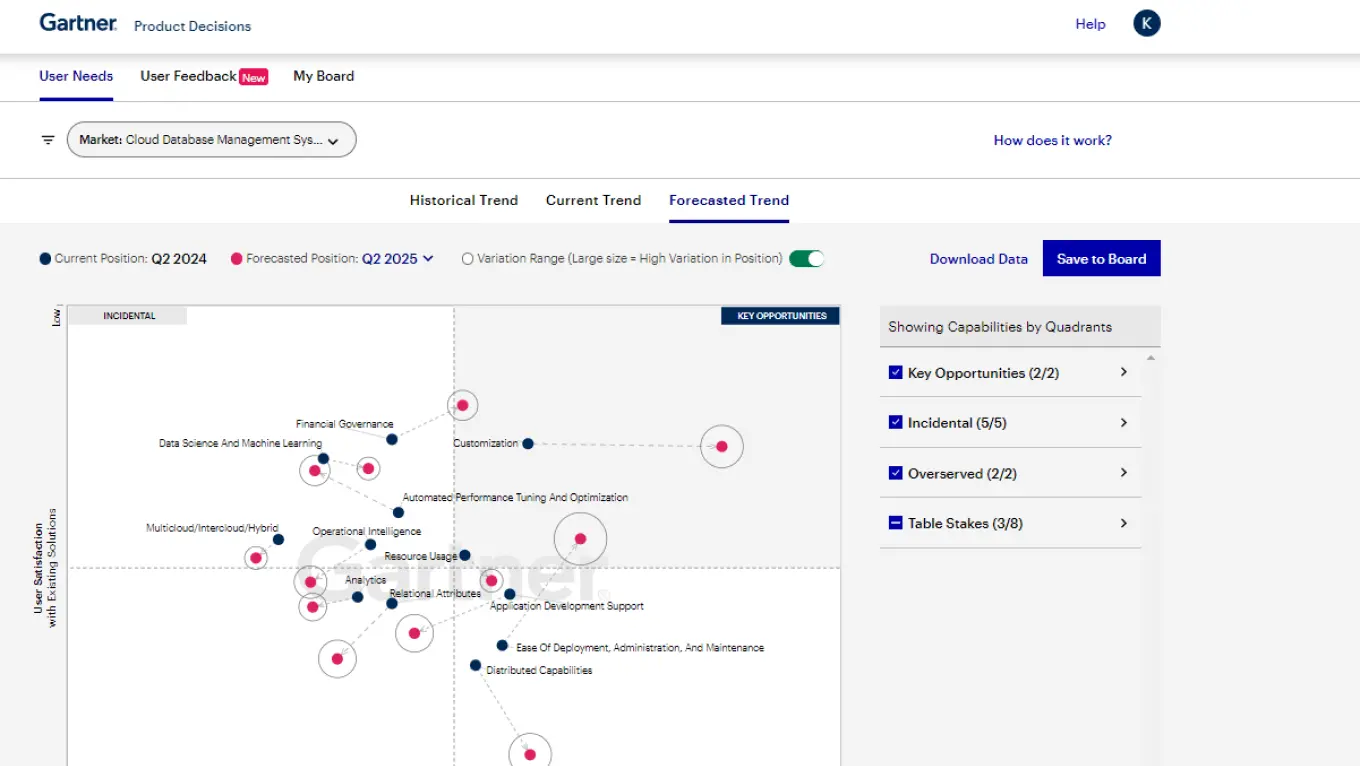
Task: Switch to the Historical Trend tab
Action: (464, 200)
